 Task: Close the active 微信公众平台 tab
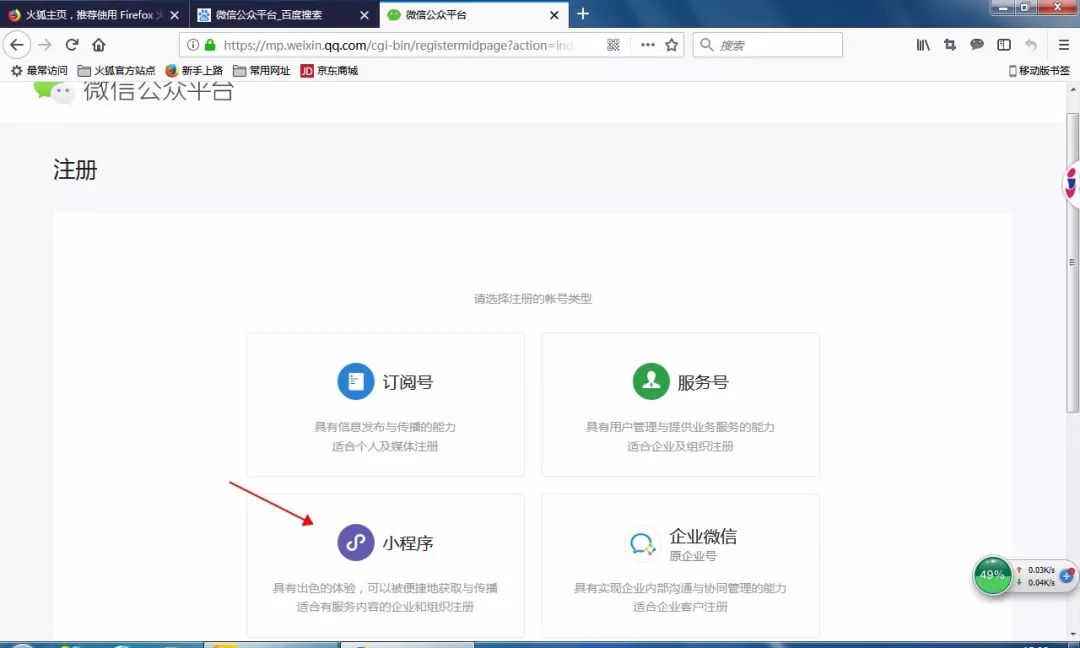pos(554,15)
